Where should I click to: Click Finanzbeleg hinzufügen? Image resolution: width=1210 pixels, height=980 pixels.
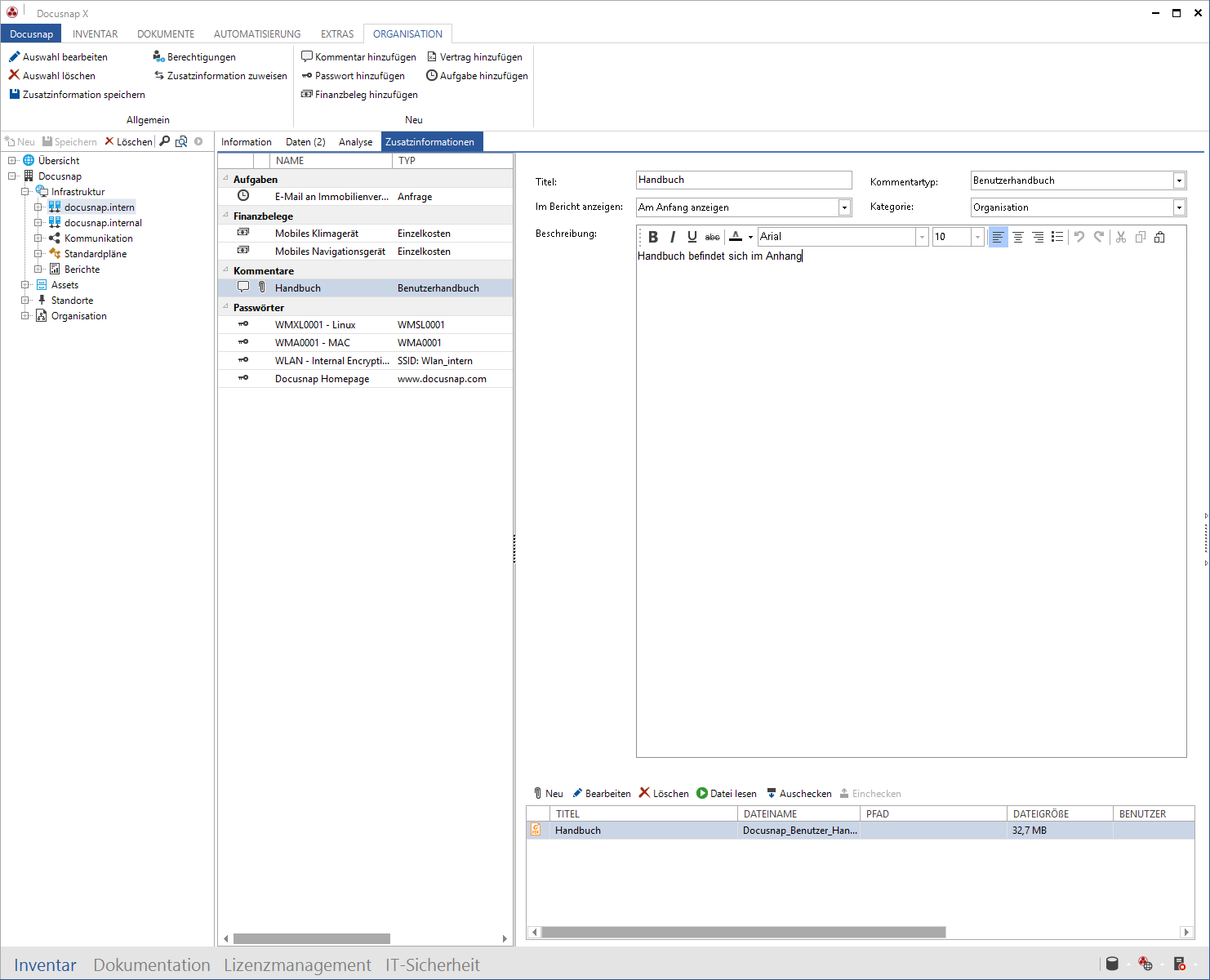[359, 95]
